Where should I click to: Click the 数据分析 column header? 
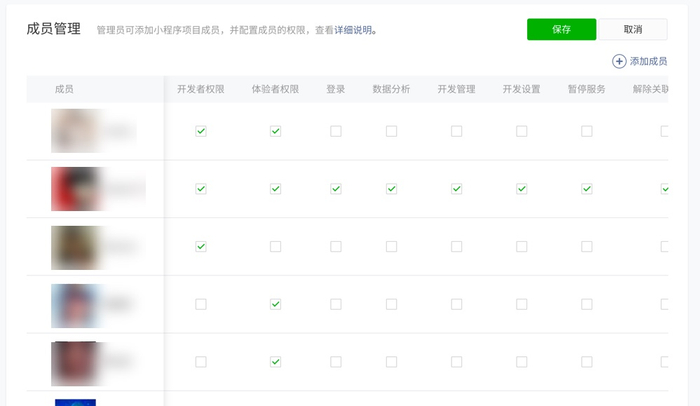click(391, 89)
